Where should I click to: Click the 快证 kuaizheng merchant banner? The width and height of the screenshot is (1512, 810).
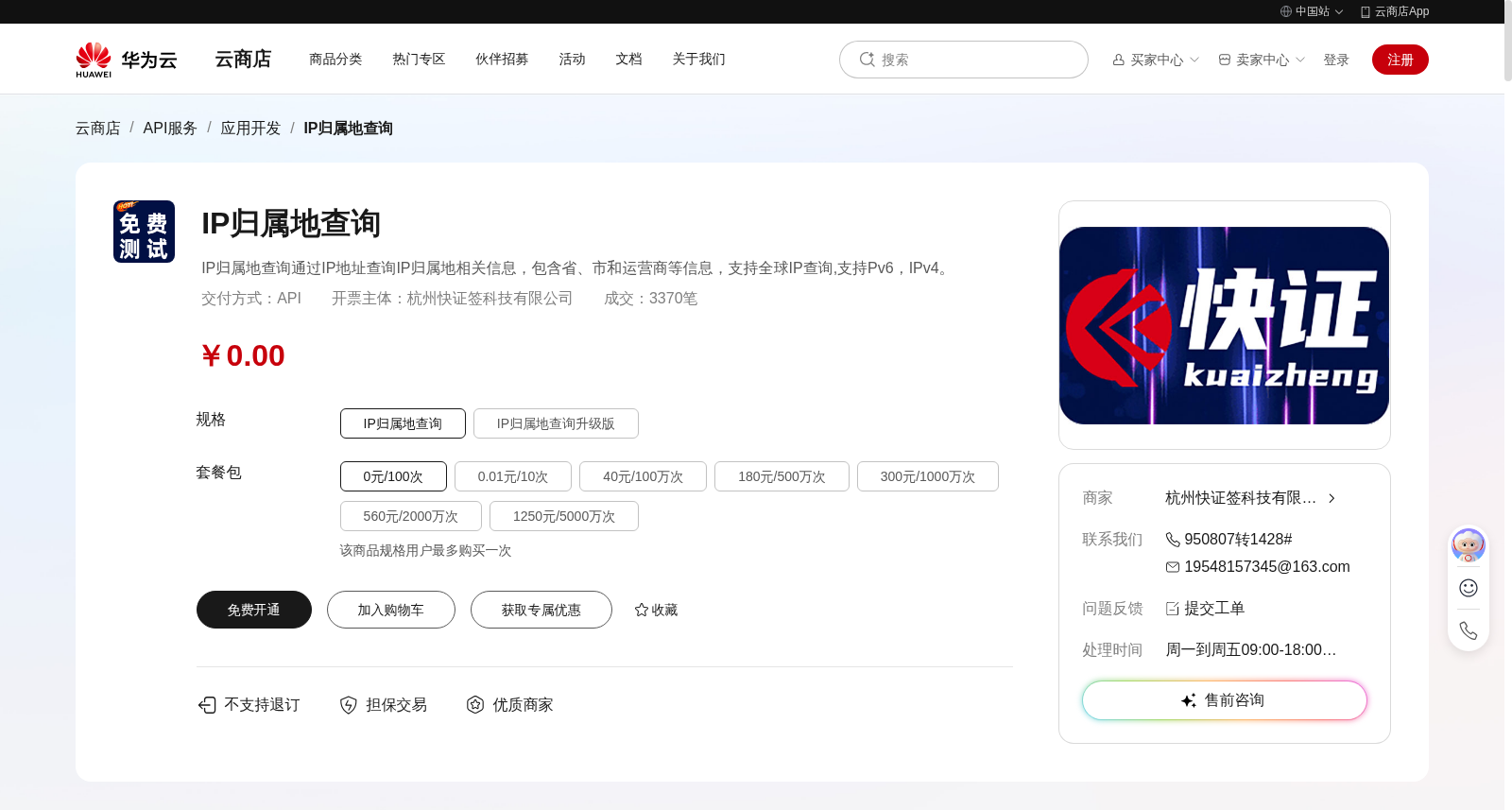[1225, 325]
